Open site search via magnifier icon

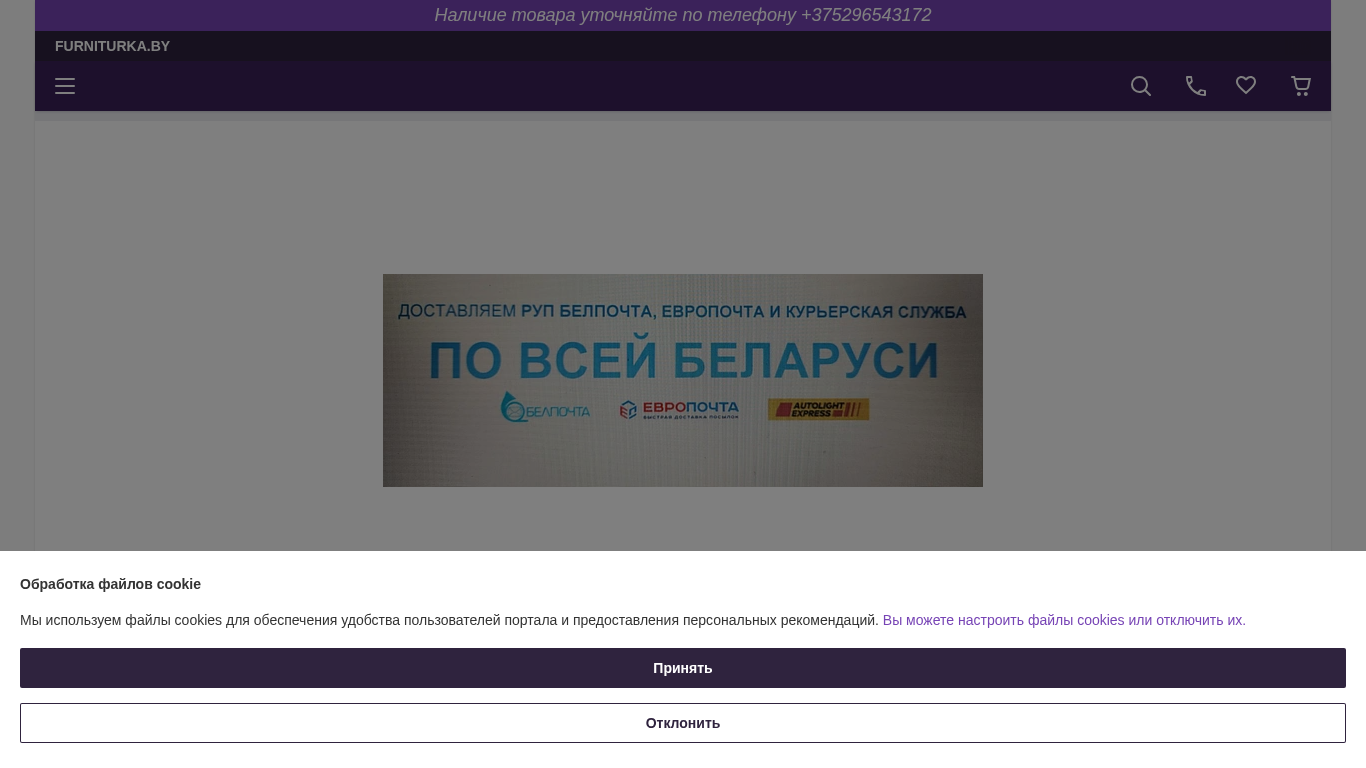tap(1141, 86)
